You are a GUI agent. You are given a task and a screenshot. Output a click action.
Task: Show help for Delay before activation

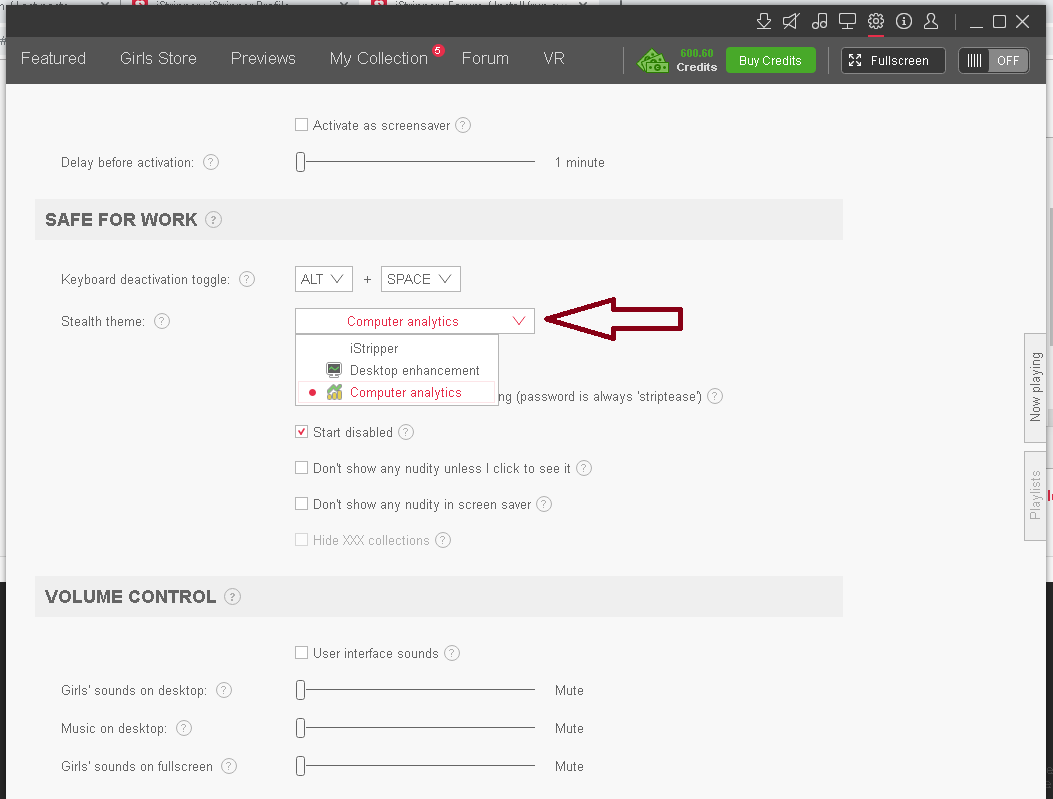pyautogui.click(x=211, y=162)
